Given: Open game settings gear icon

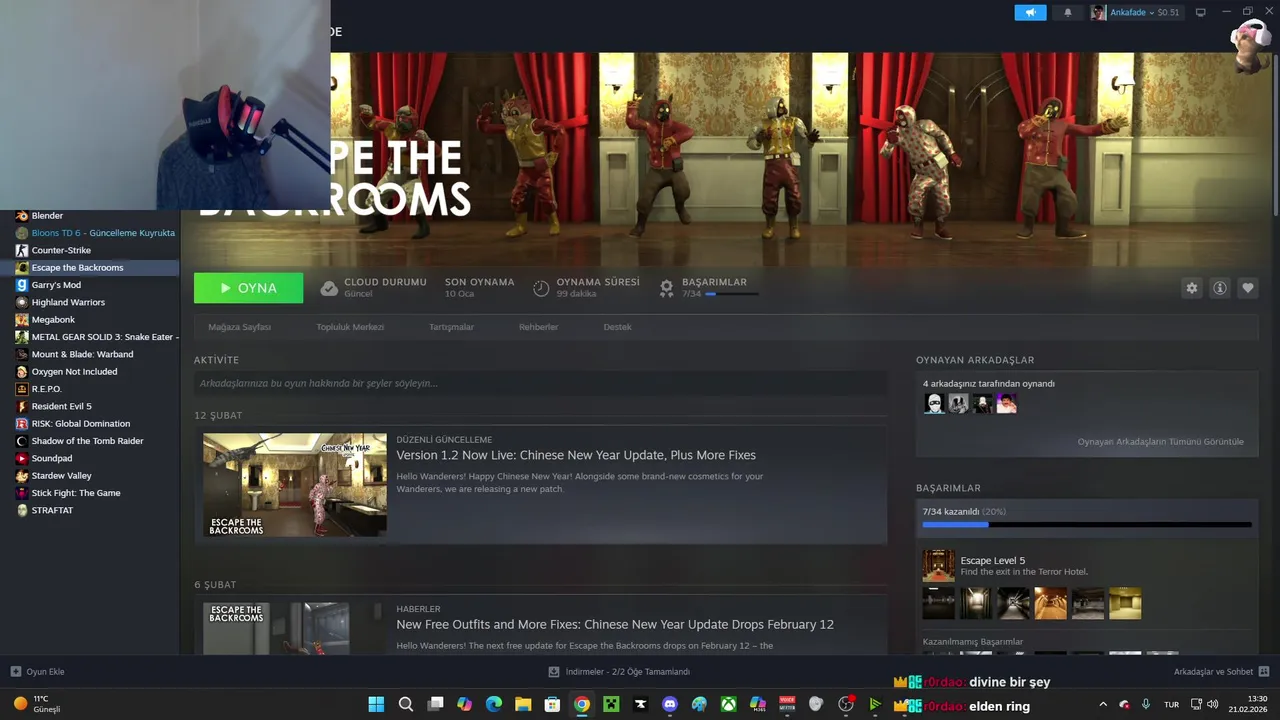Looking at the screenshot, I should [1191, 288].
